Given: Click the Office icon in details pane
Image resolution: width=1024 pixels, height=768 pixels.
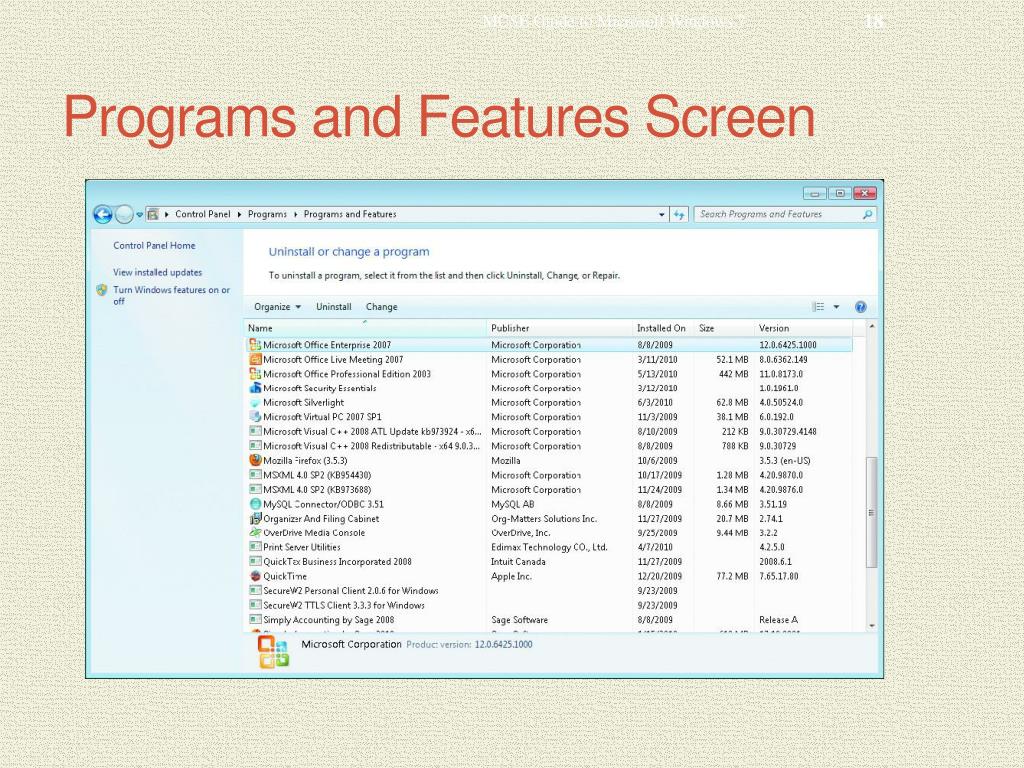Looking at the screenshot, I should pos(273,652).
